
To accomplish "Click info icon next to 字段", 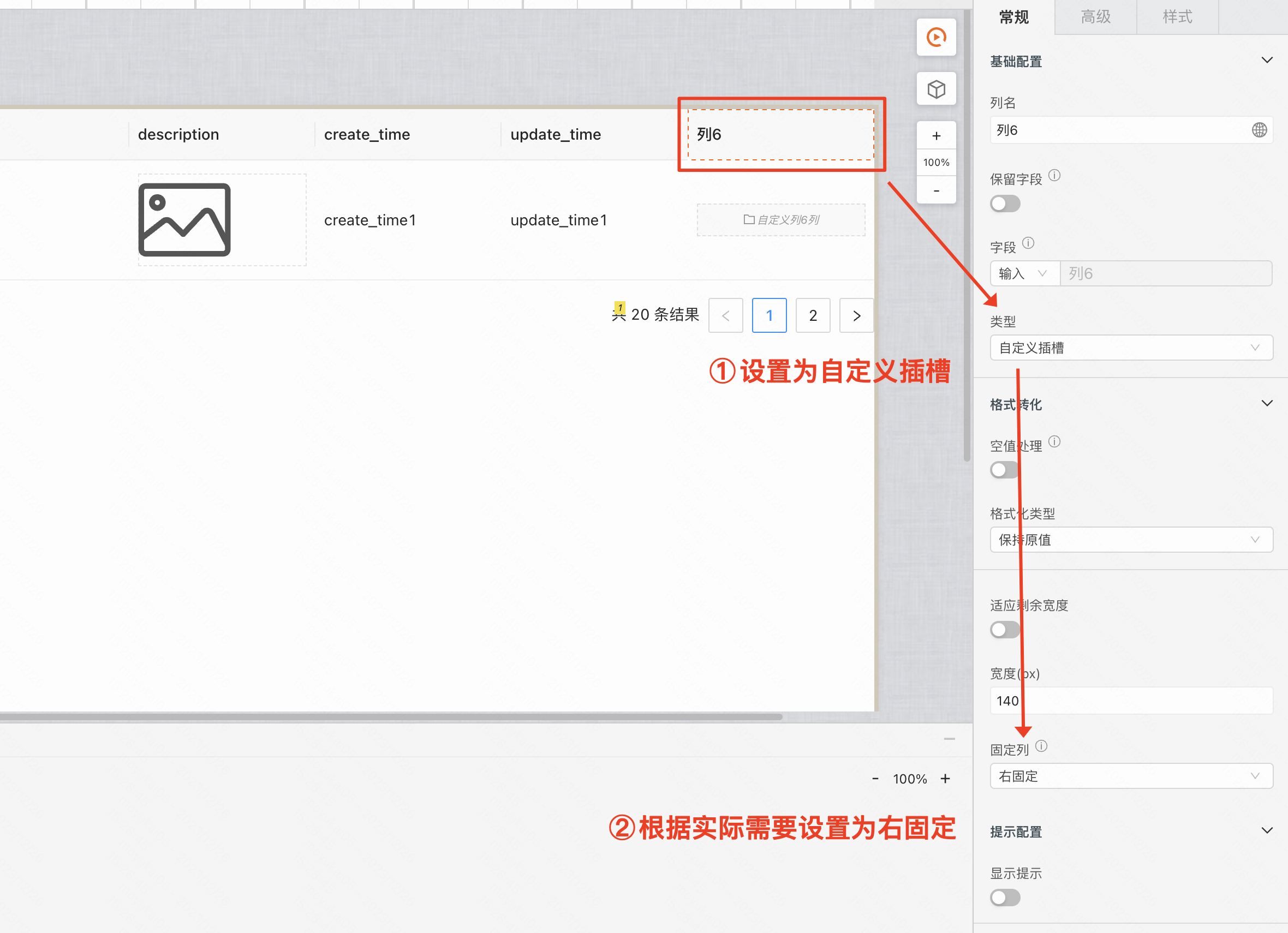I will click(1028, 243).
